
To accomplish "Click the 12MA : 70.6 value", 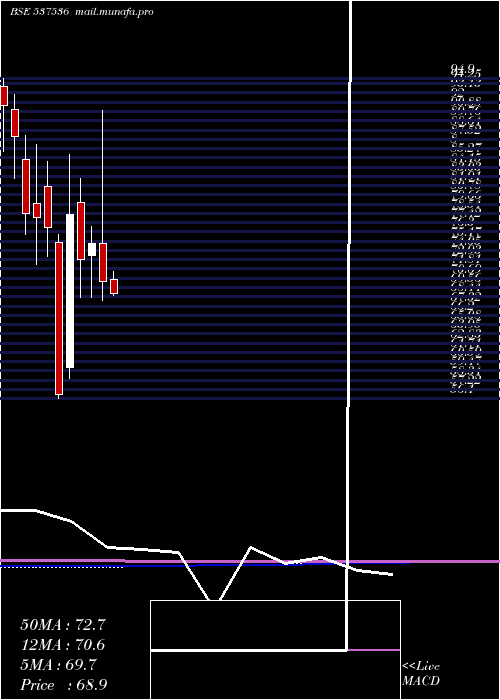I will (x=63, y=645).
